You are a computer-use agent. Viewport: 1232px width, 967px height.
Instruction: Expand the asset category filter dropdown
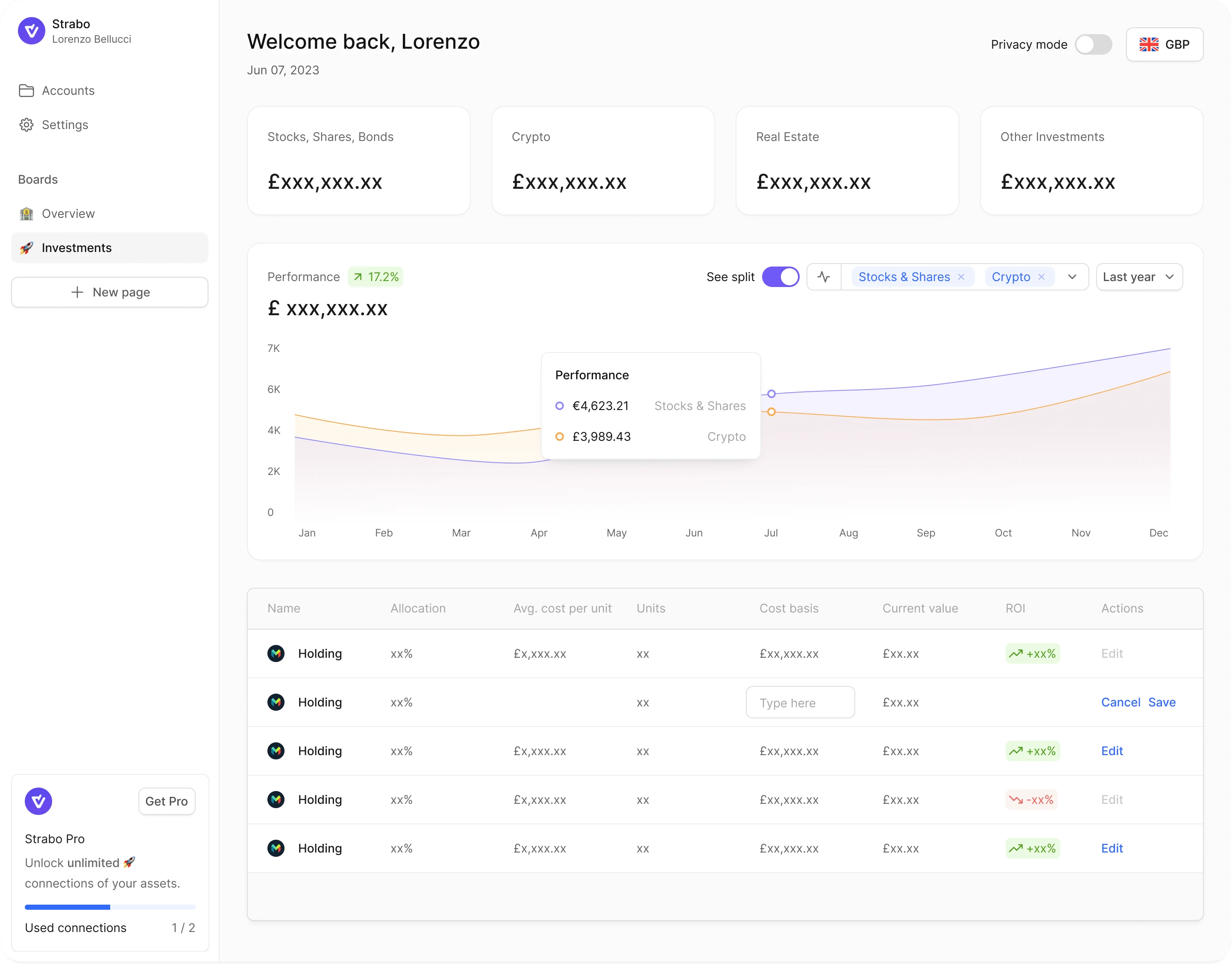pyautogui.click(x=1072, y=277)
